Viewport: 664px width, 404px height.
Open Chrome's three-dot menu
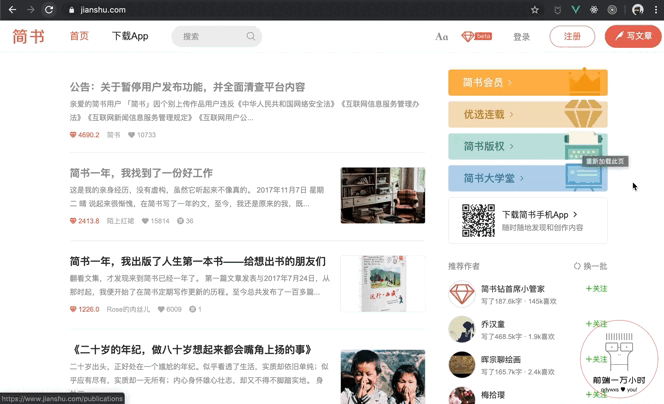656,10
